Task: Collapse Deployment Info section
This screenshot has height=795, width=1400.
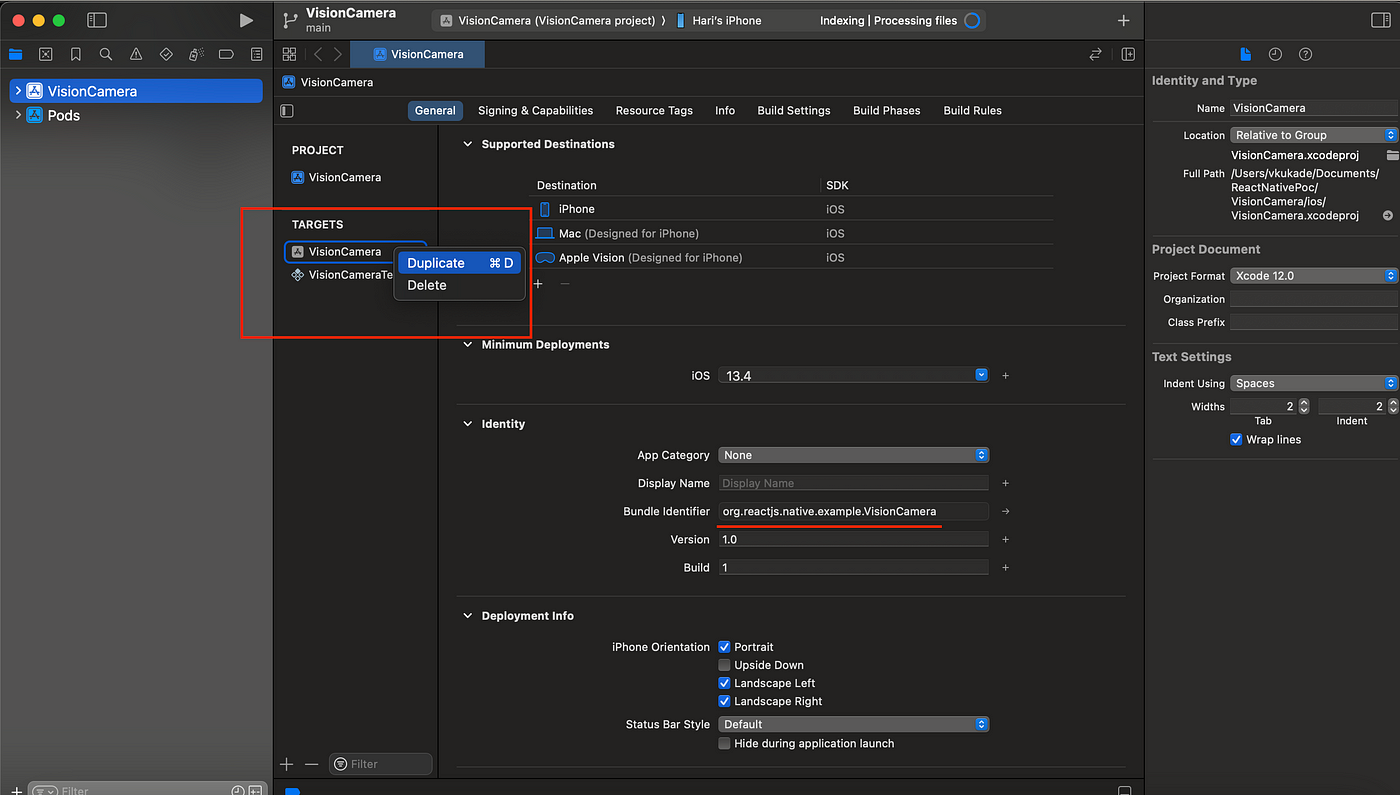Action: (x=467, y=616)
